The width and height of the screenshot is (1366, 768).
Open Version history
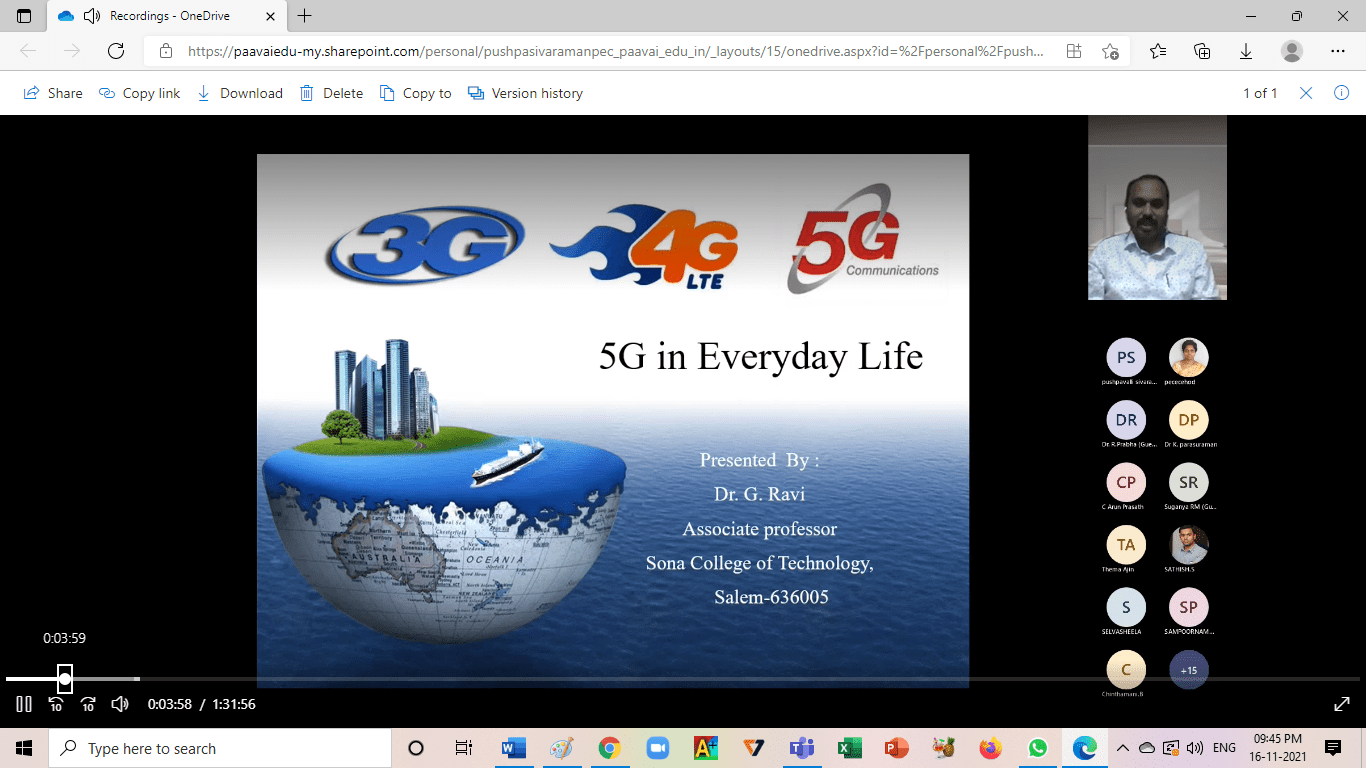point(526,93)
